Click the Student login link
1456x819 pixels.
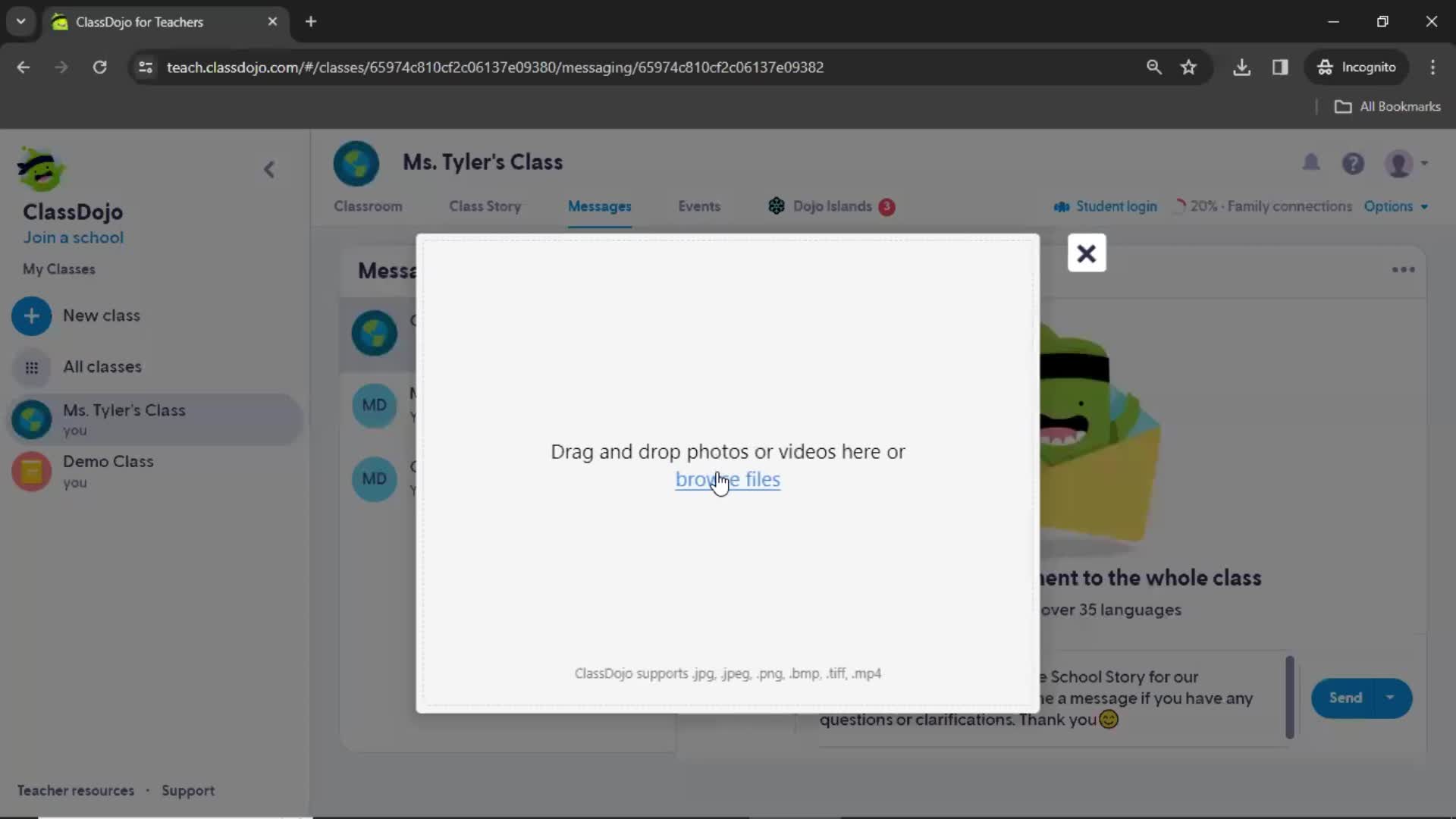click(x=1106, y=206)
